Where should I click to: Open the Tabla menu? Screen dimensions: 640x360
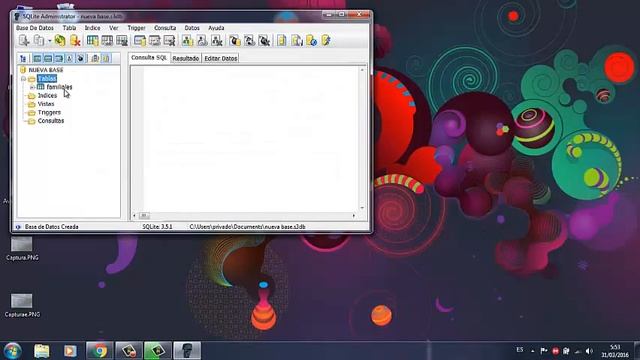(69, 28)
